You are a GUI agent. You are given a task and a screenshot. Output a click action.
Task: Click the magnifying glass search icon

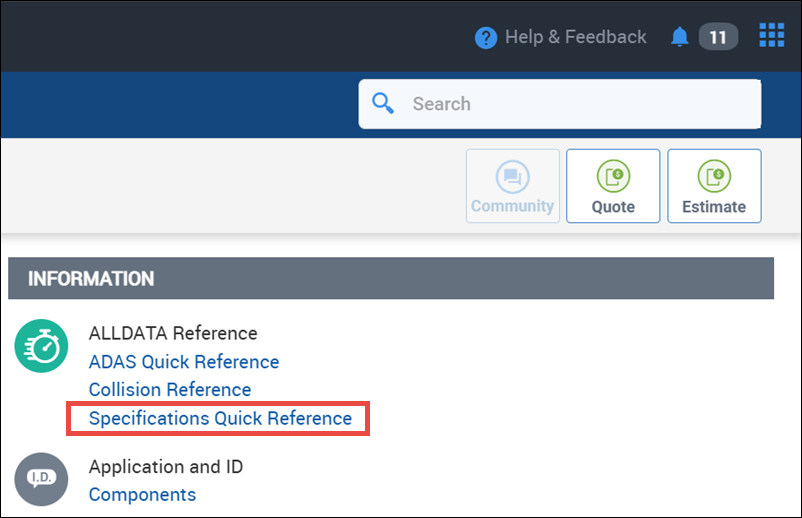coord(383,103)
